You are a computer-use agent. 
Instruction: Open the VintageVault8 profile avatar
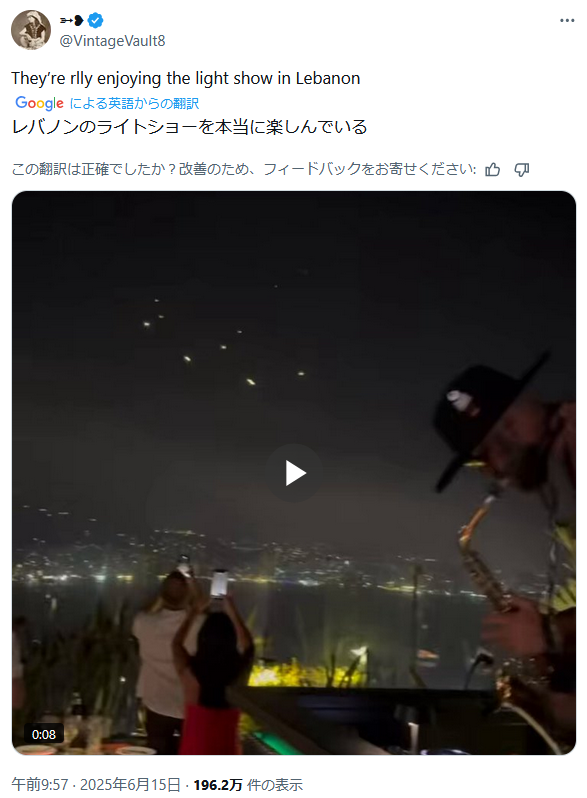point(31,30)
